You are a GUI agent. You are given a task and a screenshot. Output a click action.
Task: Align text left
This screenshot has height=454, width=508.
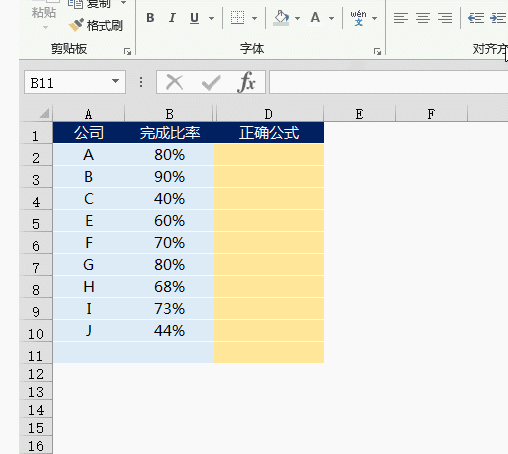[x=401, y=18]
